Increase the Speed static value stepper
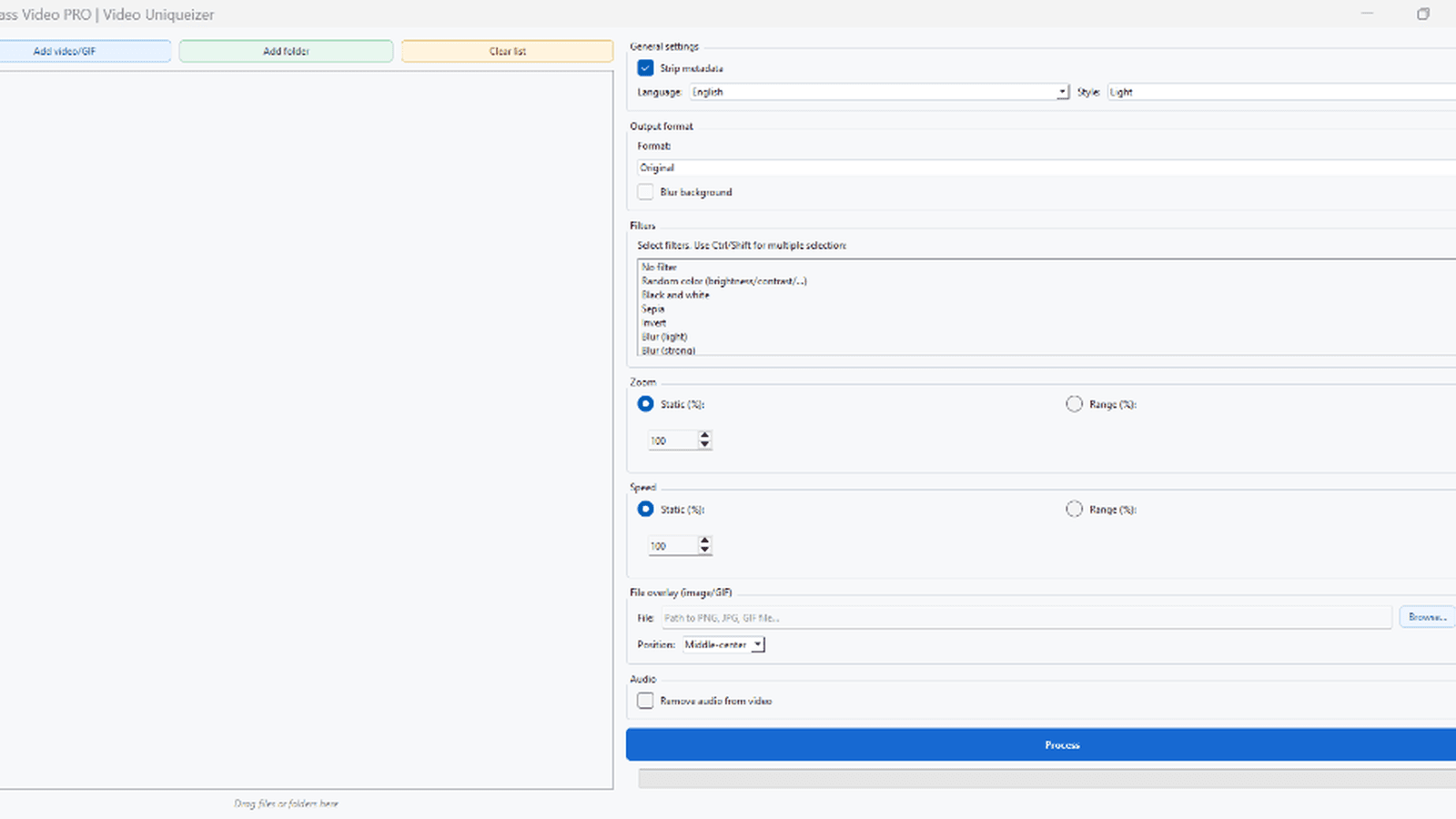The width and height of the screenshot is (1456, 819). [x=704, y=541]
